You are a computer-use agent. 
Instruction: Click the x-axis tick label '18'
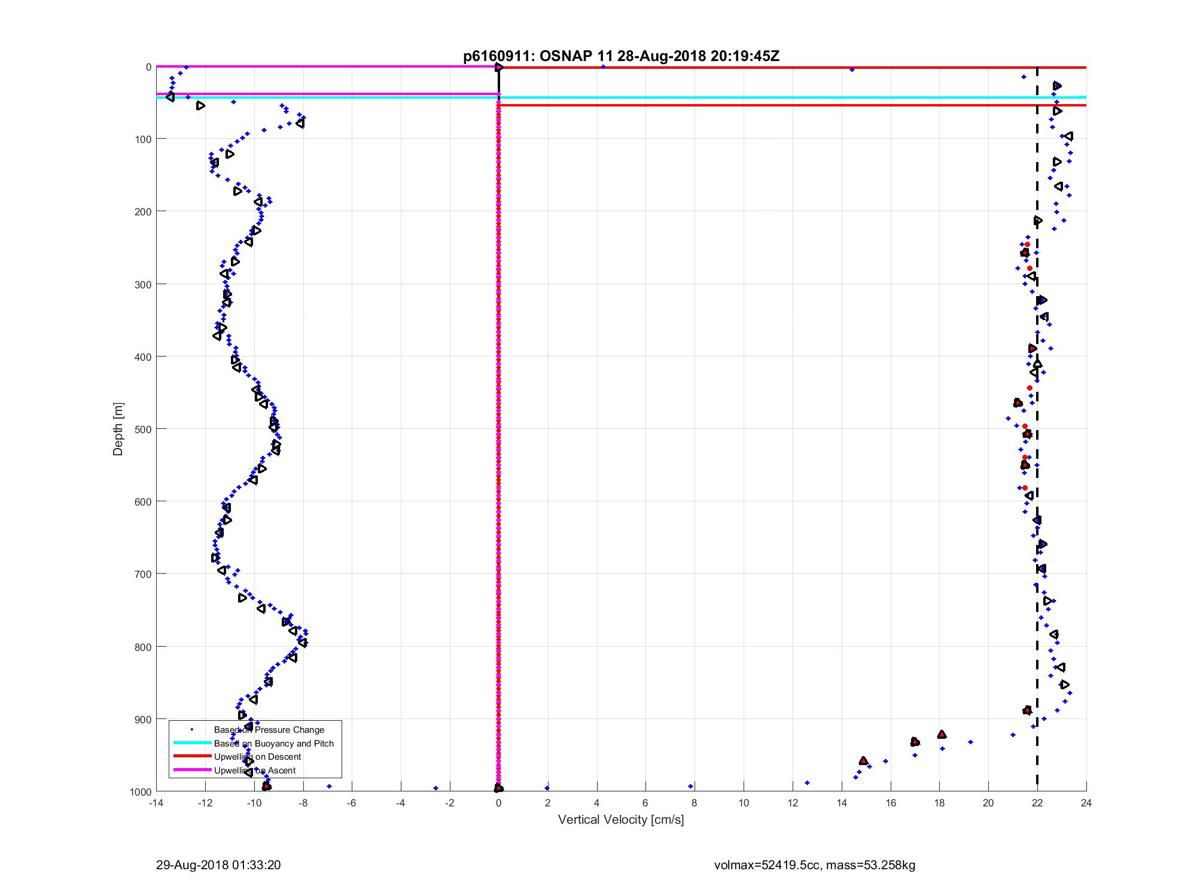[939, 803]
